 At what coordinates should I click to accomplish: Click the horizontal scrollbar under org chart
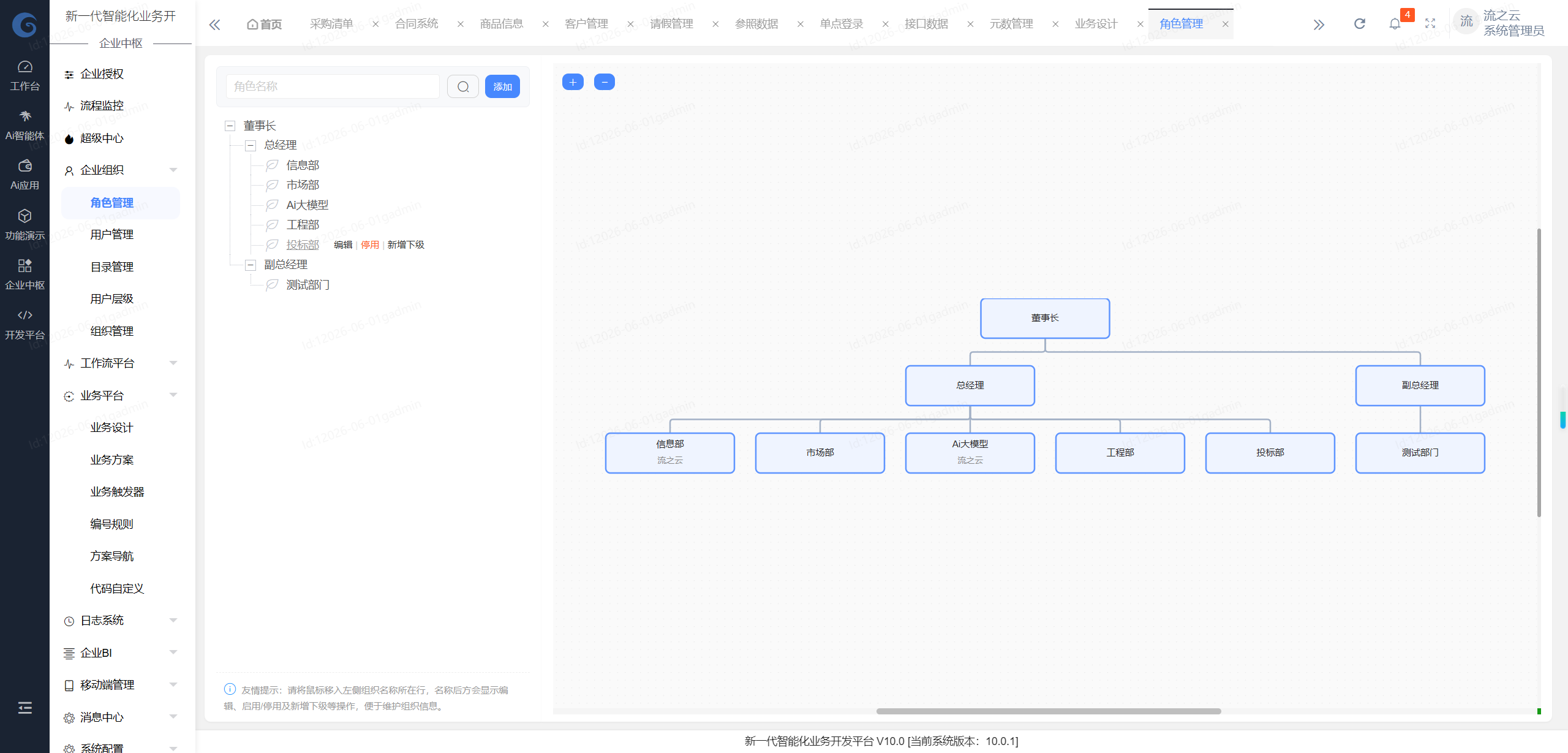tap(1048, 711)
